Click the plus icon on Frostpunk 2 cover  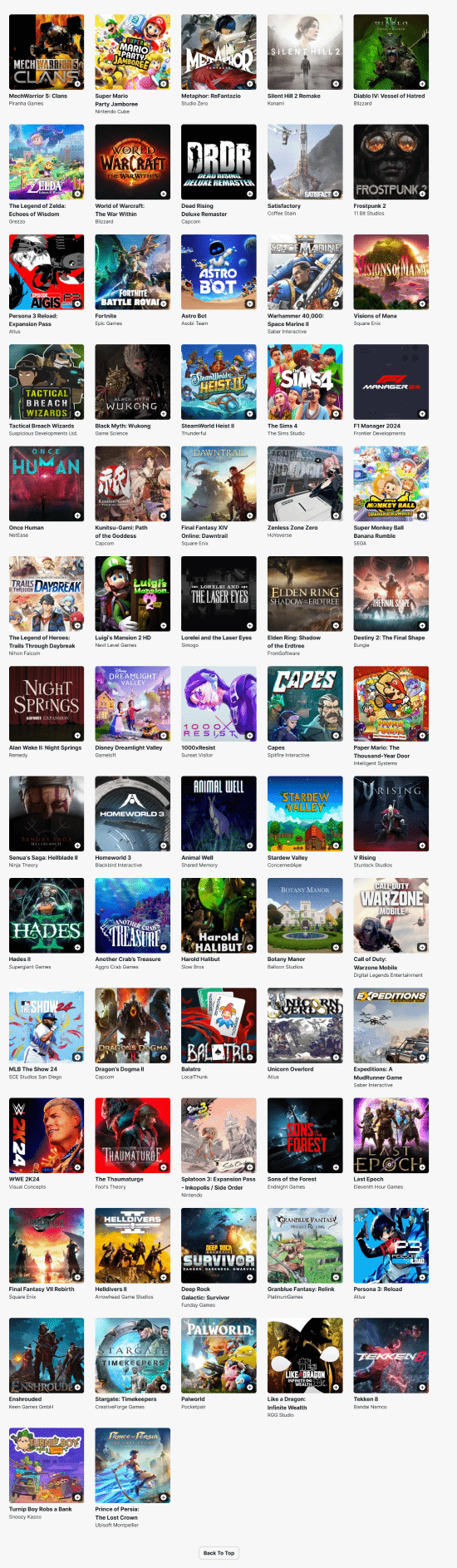(422, 194)
